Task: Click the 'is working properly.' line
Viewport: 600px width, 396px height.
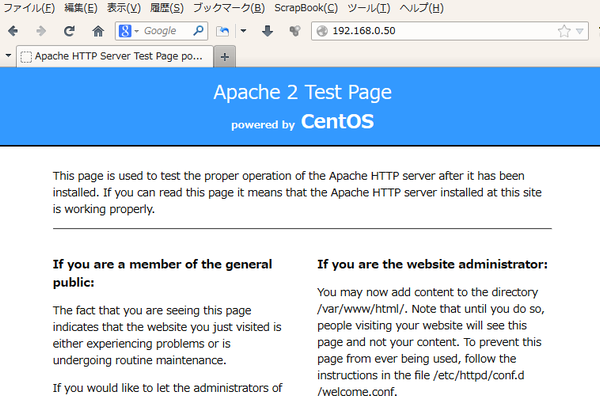Action: coord(104,209)
